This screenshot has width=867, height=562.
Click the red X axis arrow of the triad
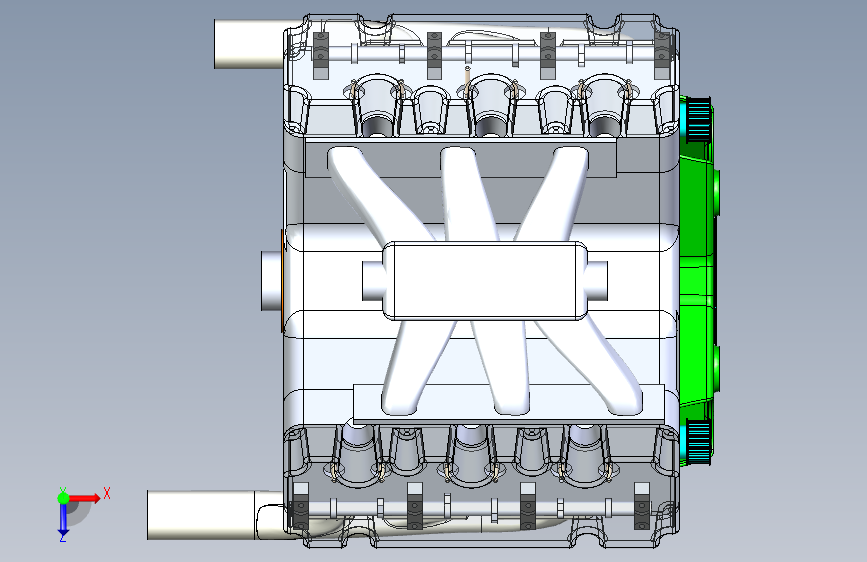pos(86,498)
